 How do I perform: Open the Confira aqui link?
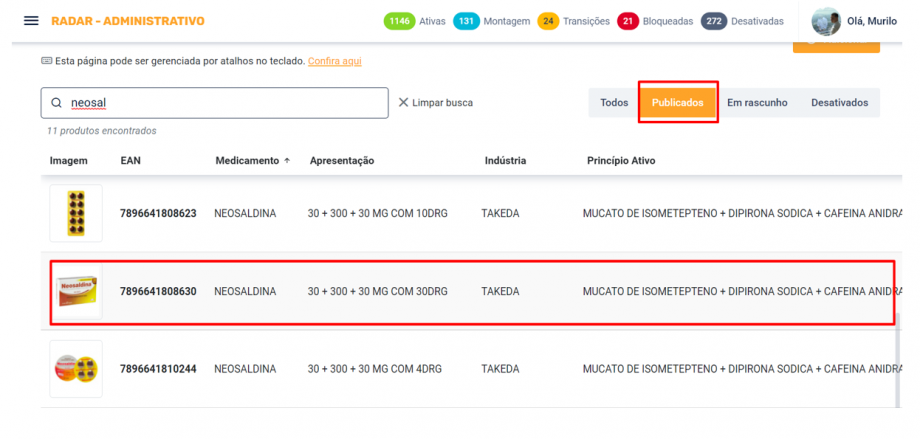pos(335,61)
